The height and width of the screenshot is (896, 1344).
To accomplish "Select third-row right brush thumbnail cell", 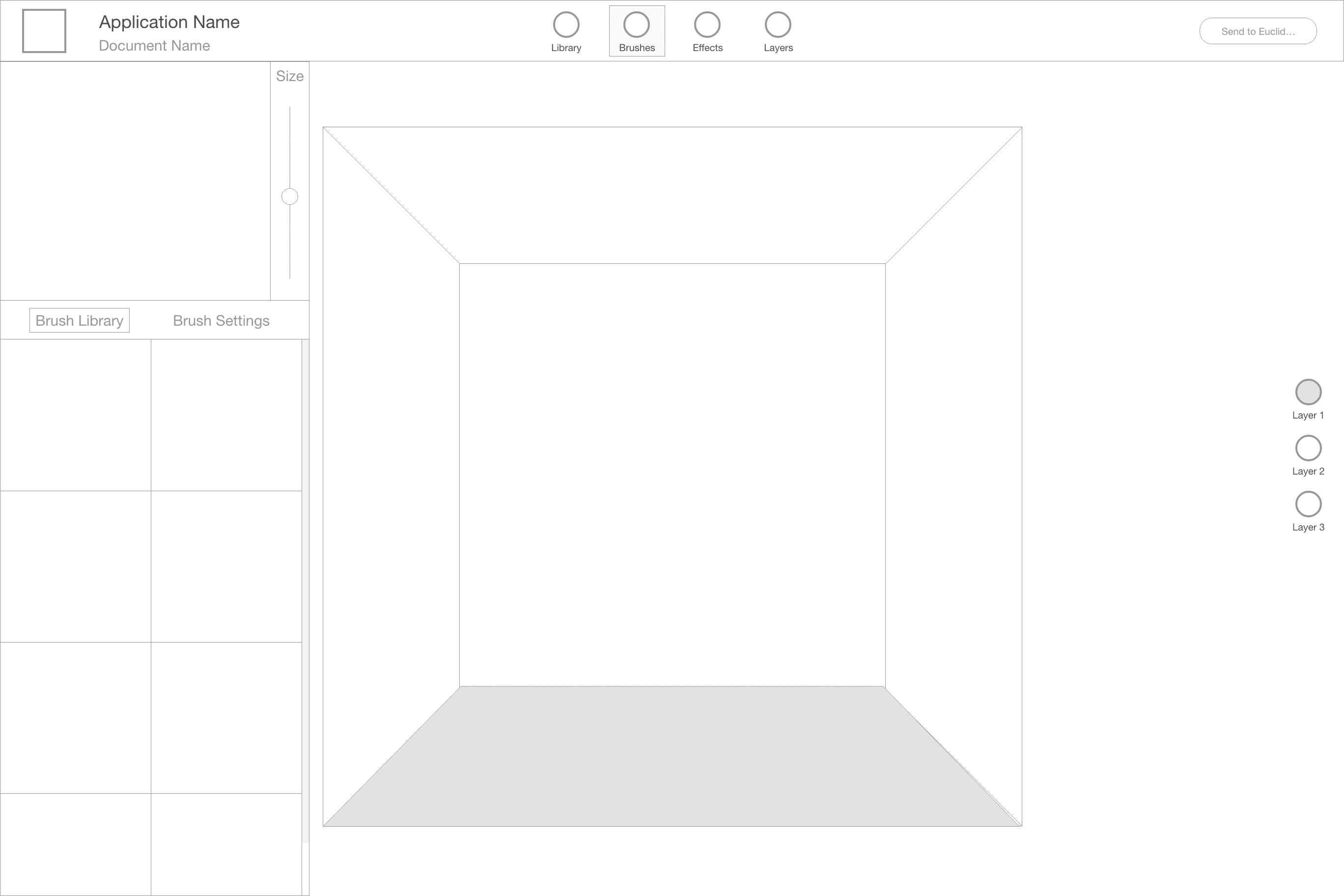I will [x=226, y=718].
